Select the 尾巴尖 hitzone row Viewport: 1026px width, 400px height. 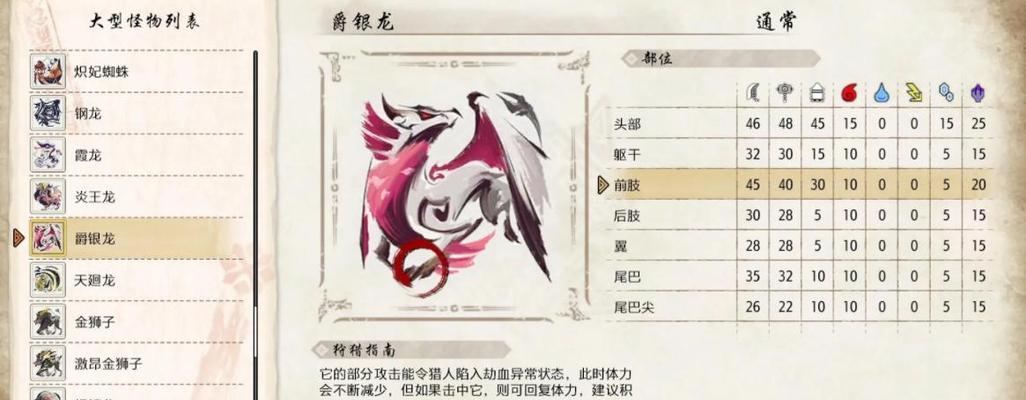coord(800,307)
